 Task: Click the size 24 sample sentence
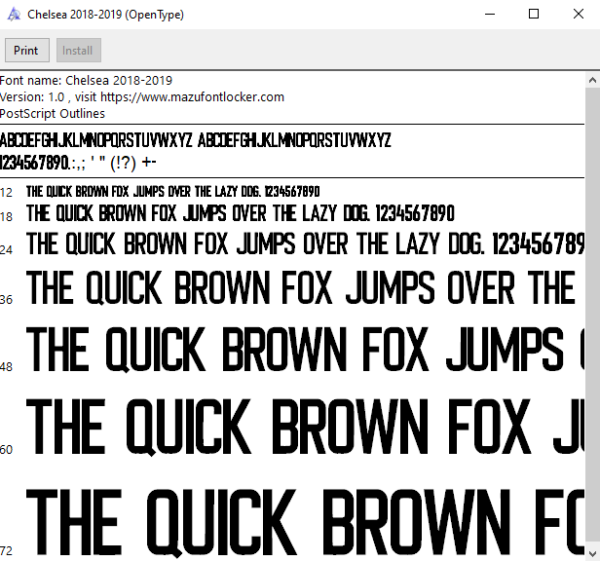[305, 244]
